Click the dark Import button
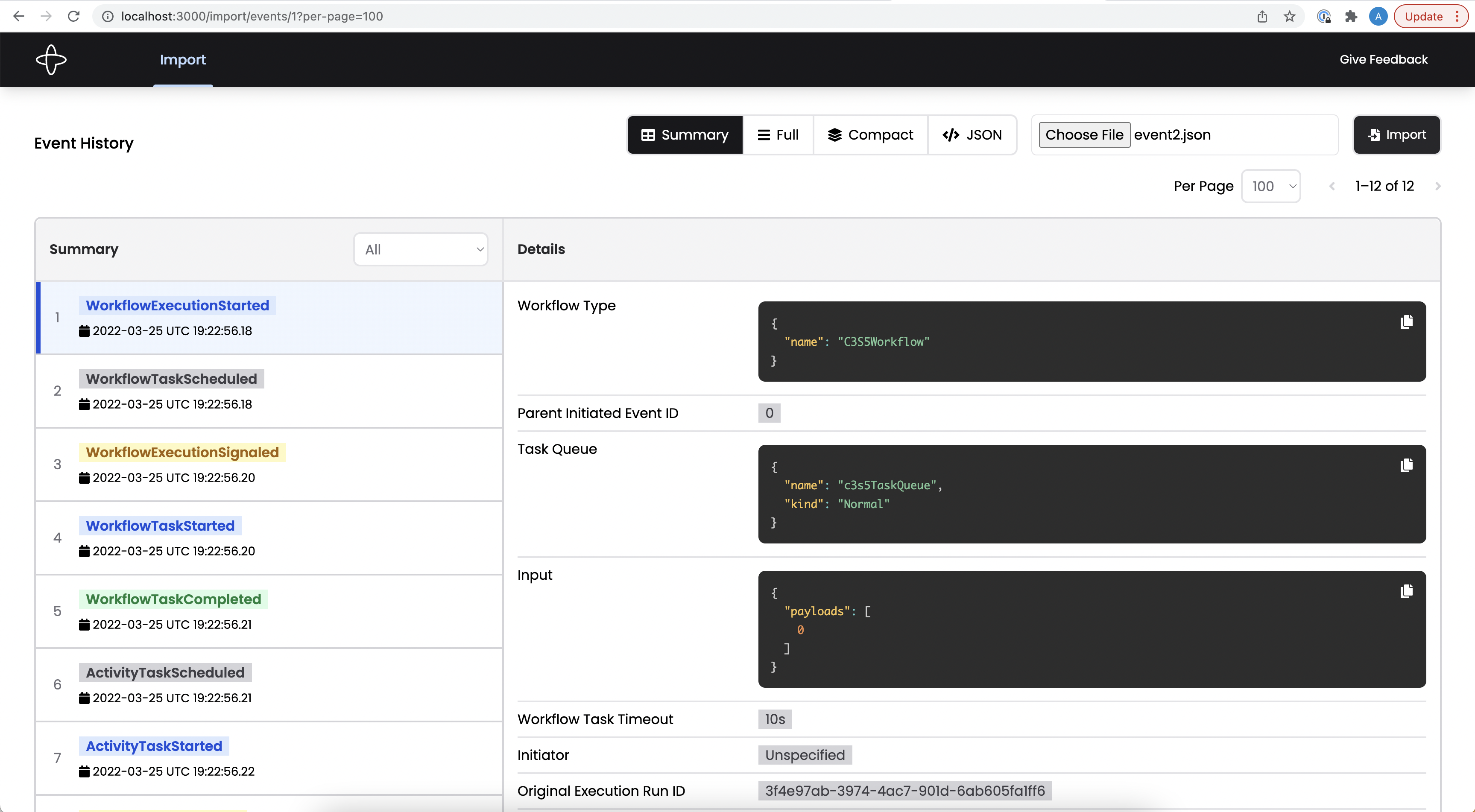Viewport: 1475px width, 812px height. [1396, 135]
